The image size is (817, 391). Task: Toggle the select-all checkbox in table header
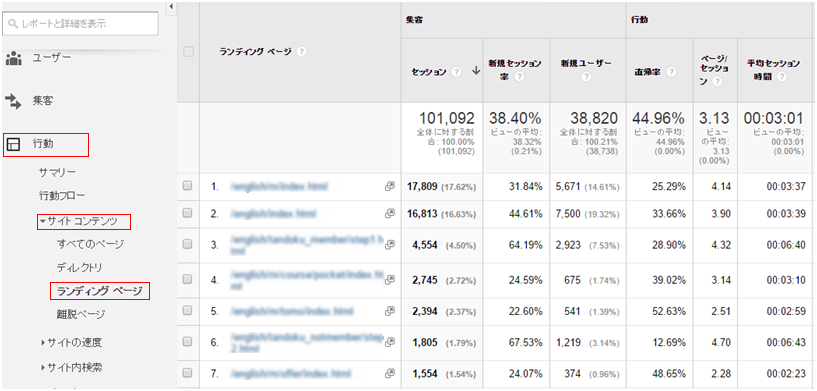coord(188,52)
